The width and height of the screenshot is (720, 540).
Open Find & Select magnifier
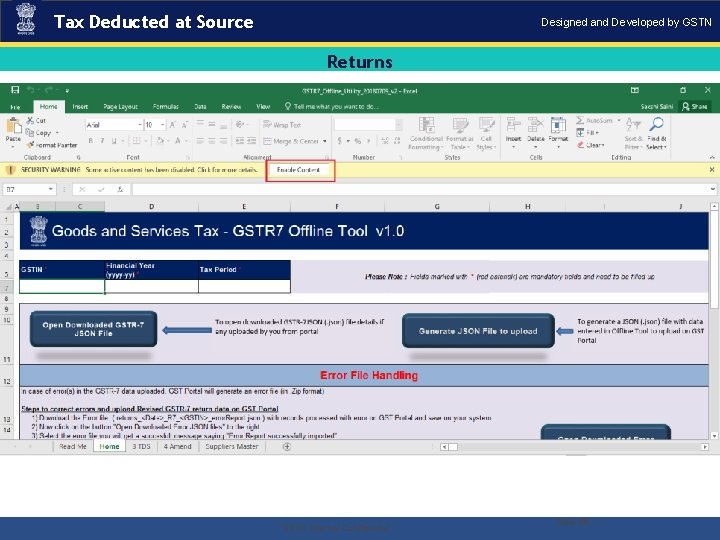coord(656,133)
